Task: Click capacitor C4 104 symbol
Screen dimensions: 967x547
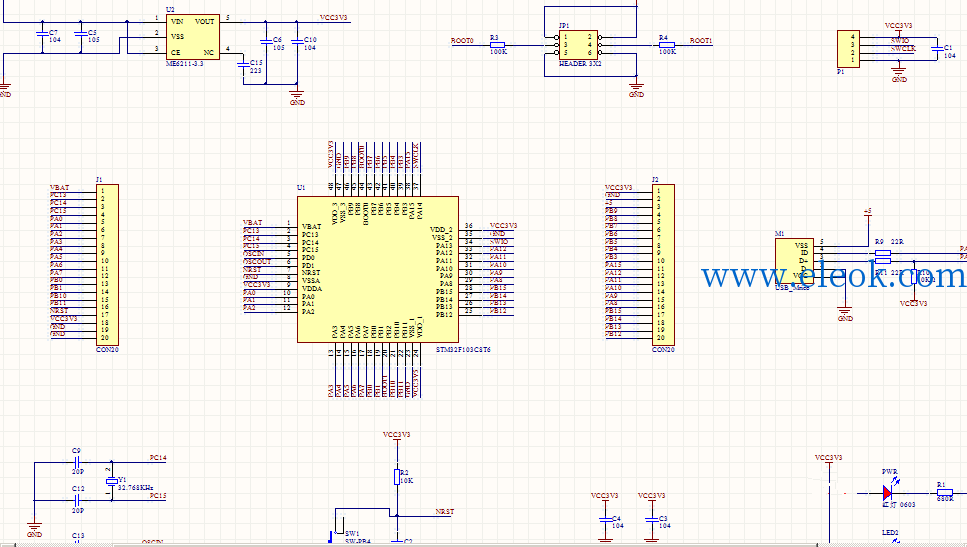Action: (606, 520)
